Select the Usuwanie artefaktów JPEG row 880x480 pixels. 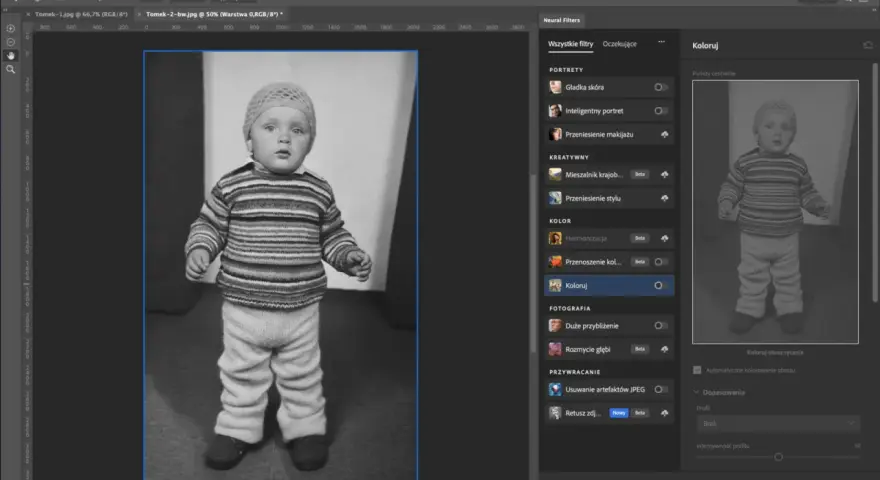609,389
